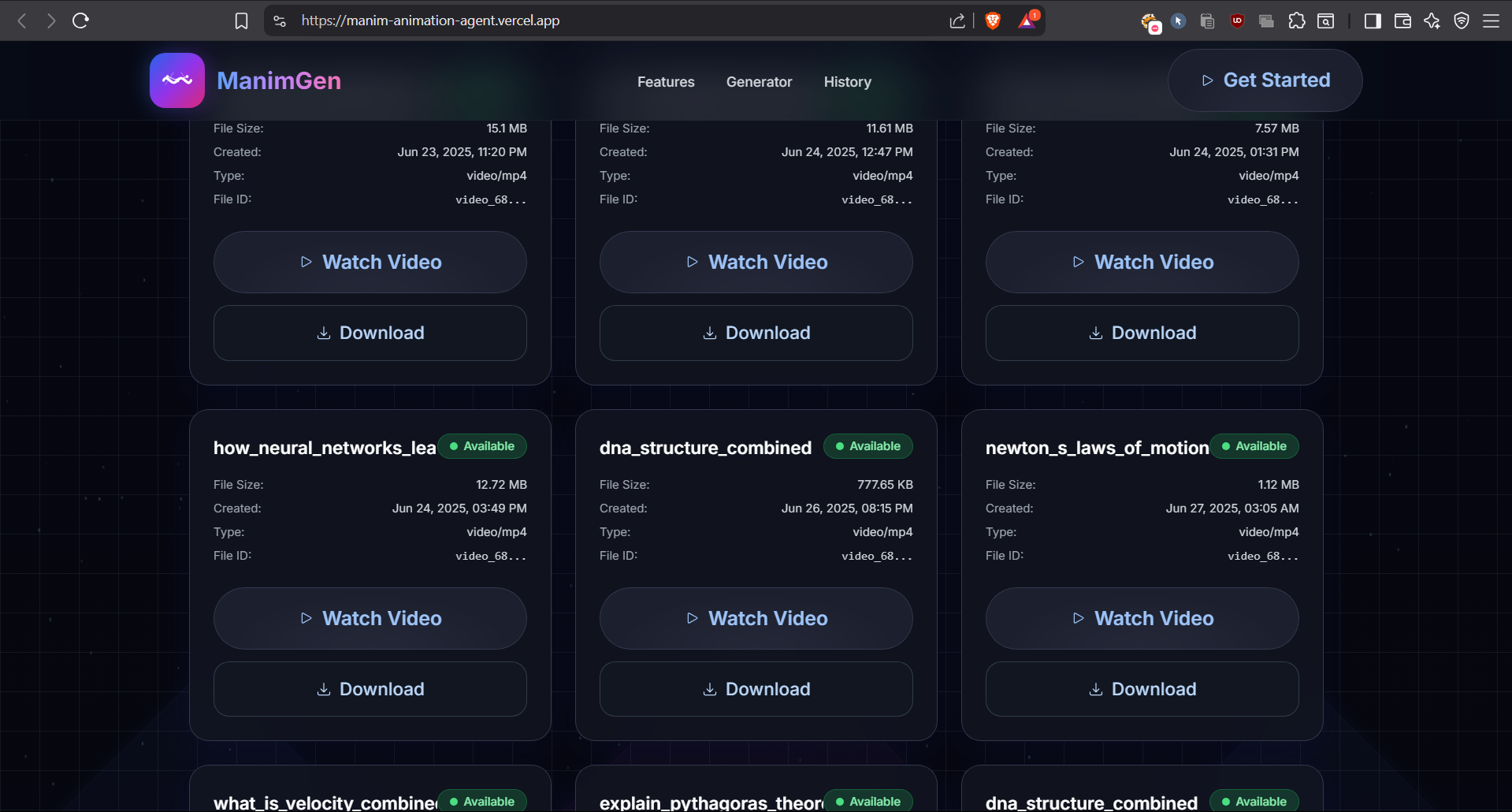Go to the Generator section

click(760, 82)
